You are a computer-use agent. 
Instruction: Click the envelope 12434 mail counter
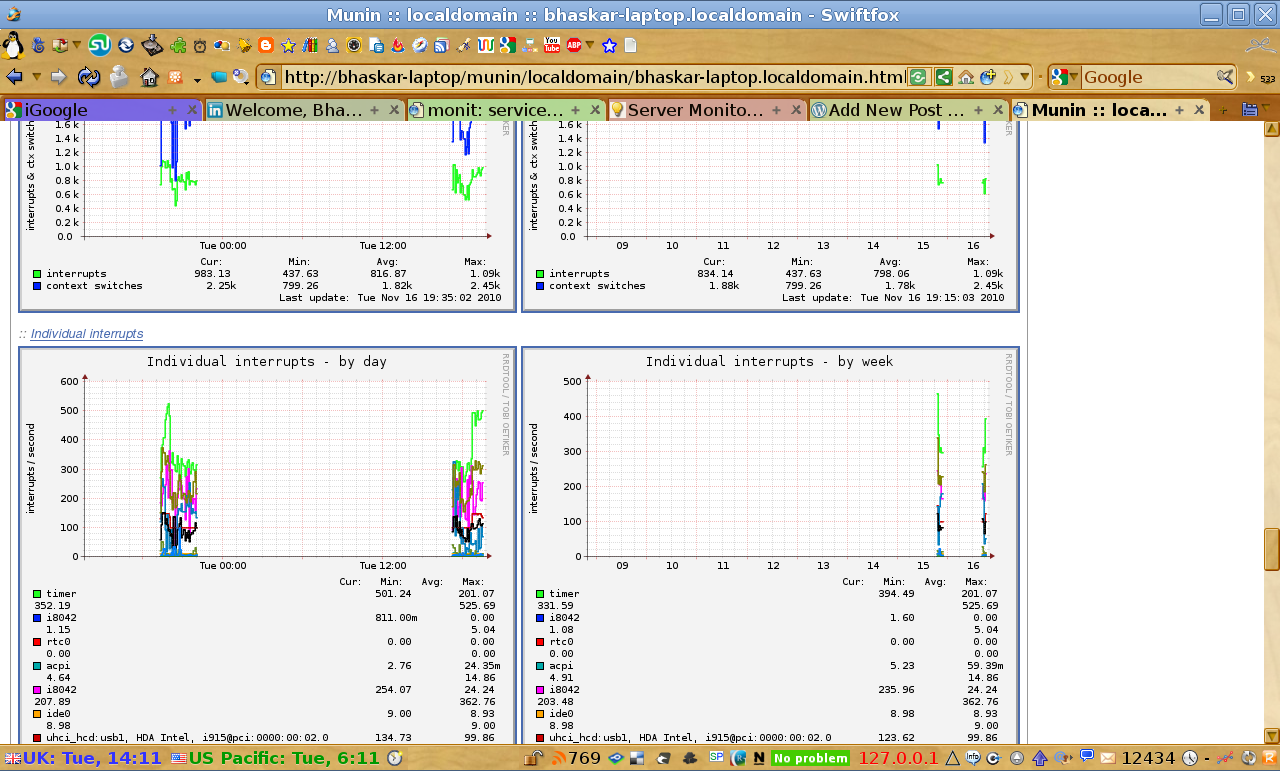[1139, 758]
